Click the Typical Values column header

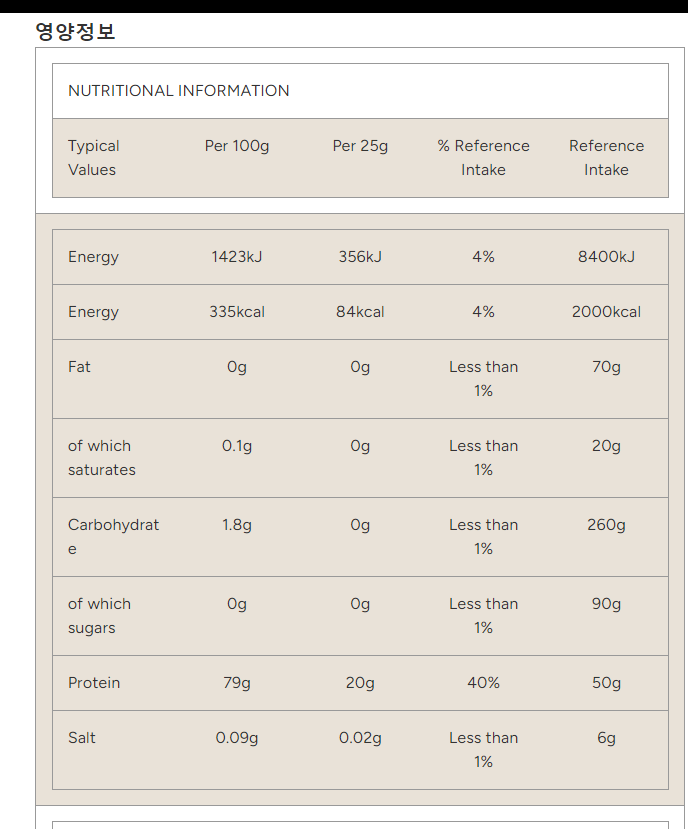point(94,158)
